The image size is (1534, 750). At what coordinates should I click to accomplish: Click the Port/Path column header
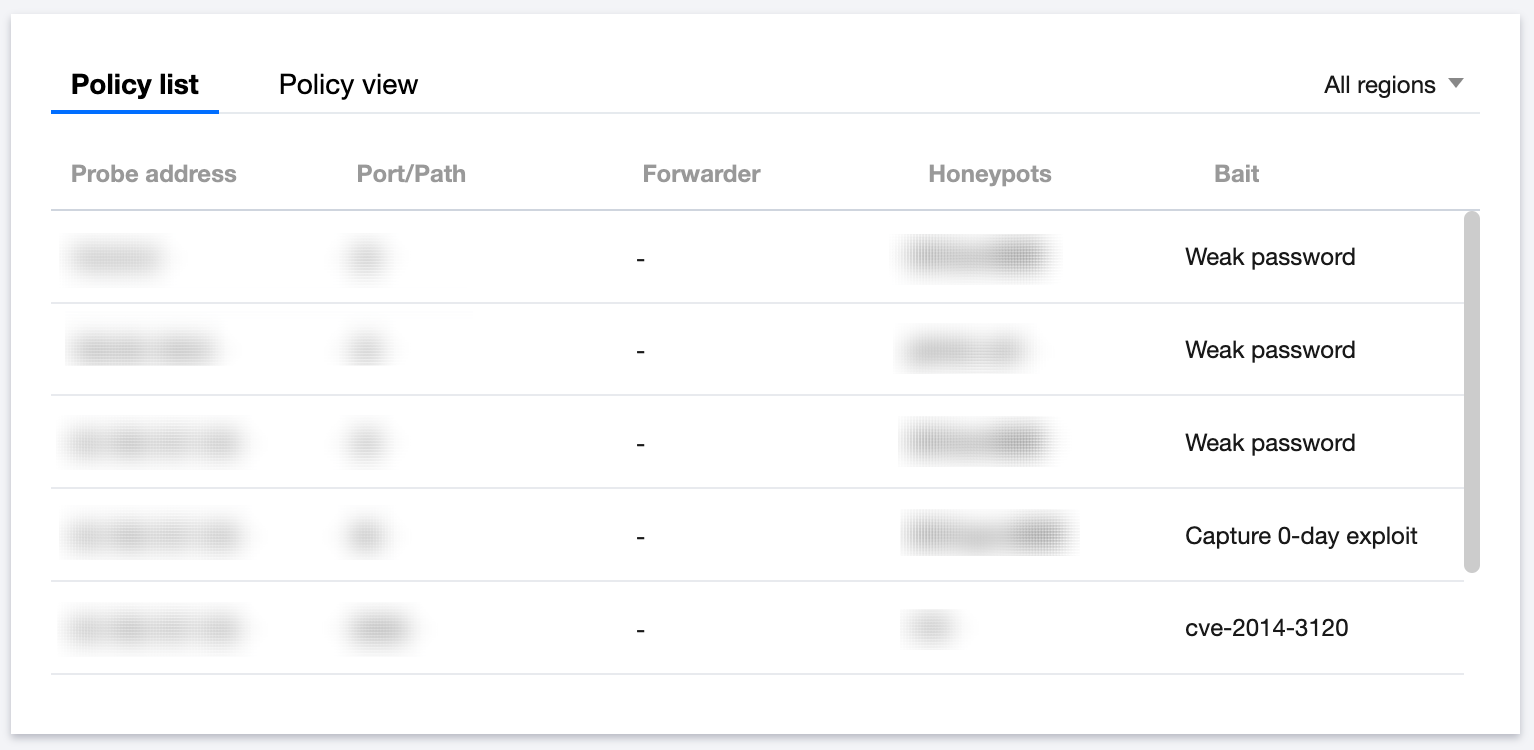pos(411,174)
